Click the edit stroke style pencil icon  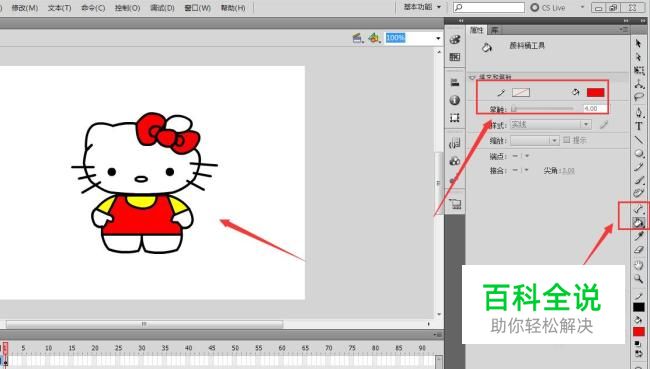(x=604, y=124)
